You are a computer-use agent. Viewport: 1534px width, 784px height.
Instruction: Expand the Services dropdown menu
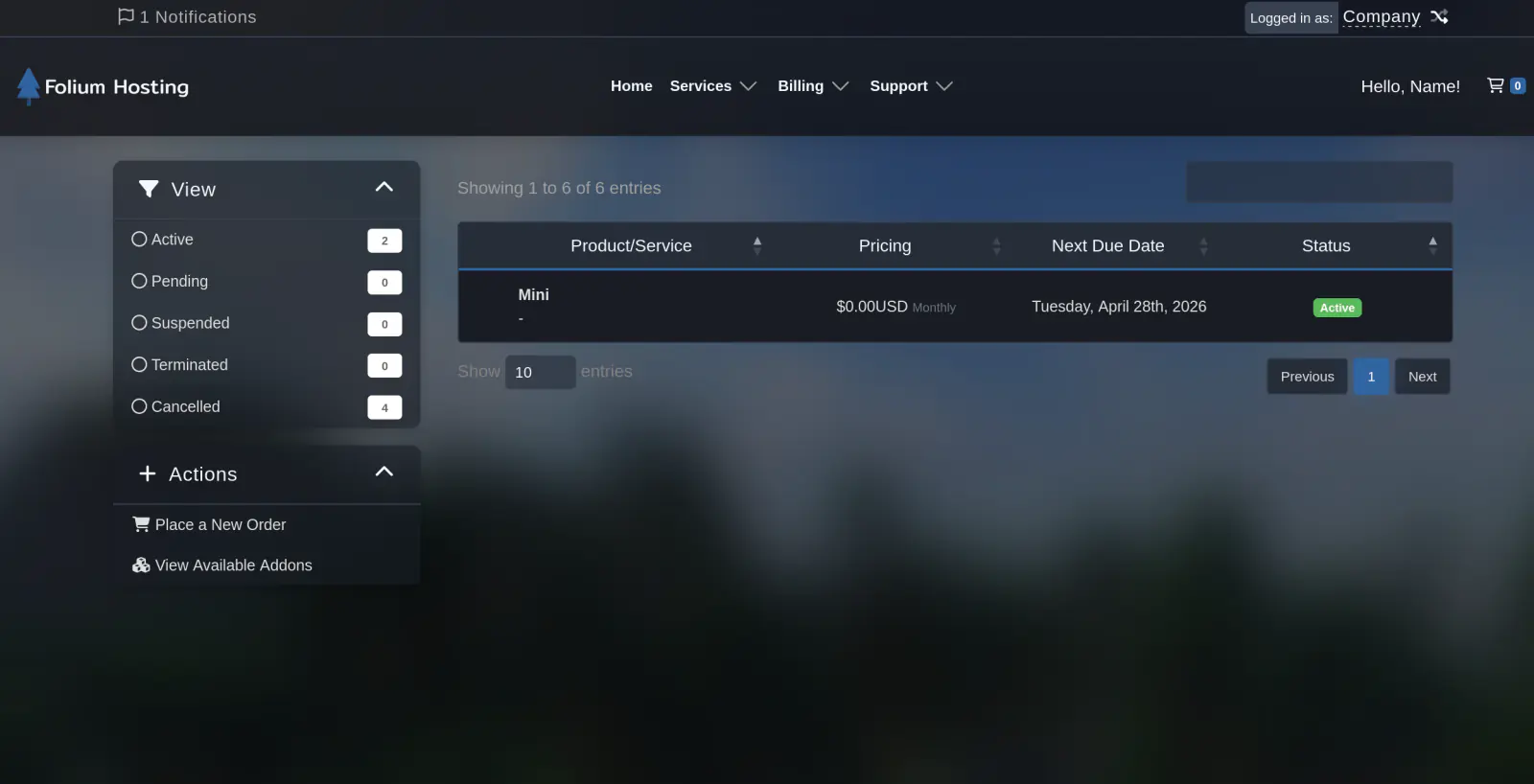(712, 86)
